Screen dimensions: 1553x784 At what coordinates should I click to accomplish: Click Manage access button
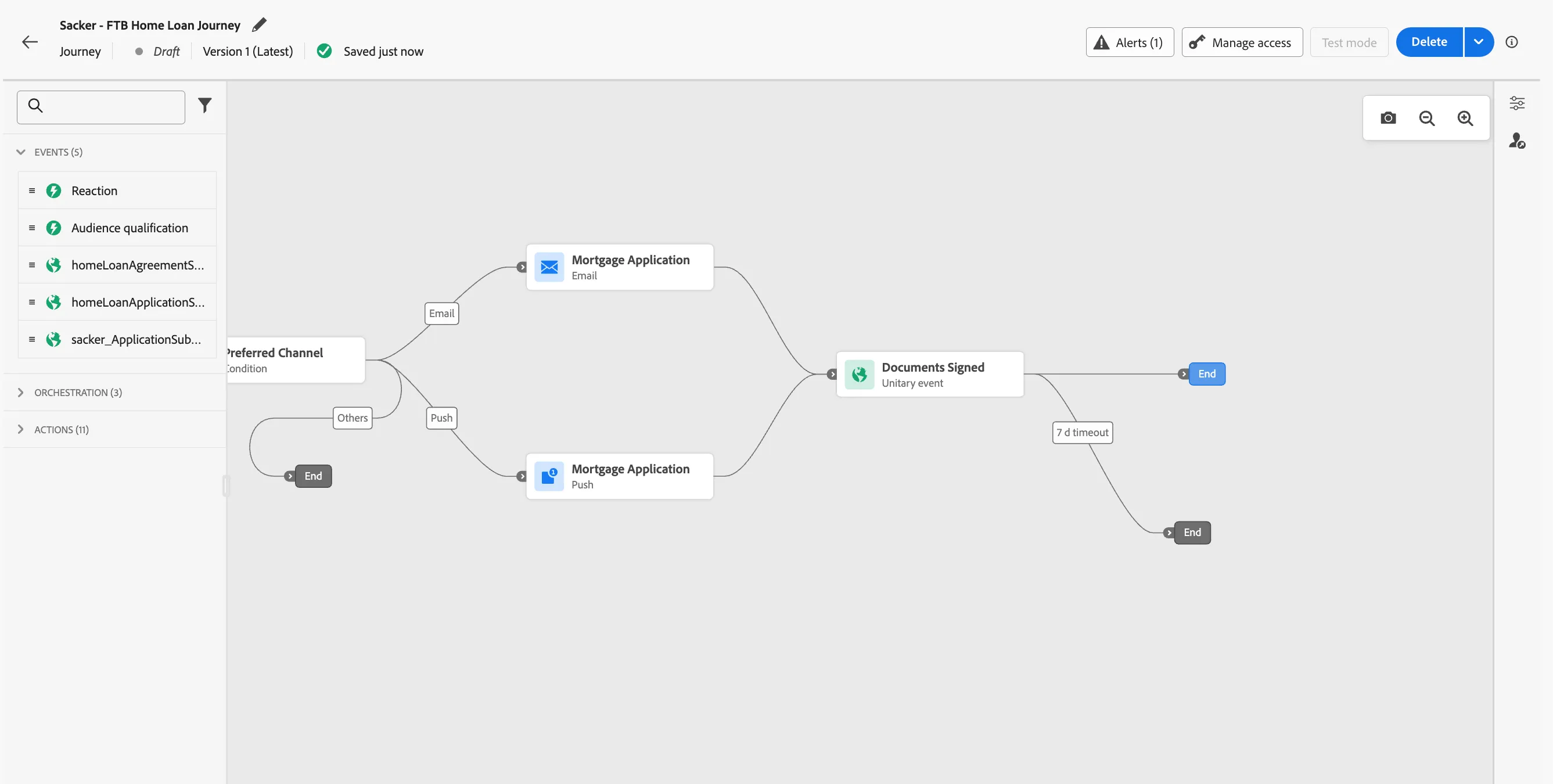[1242, 42]
